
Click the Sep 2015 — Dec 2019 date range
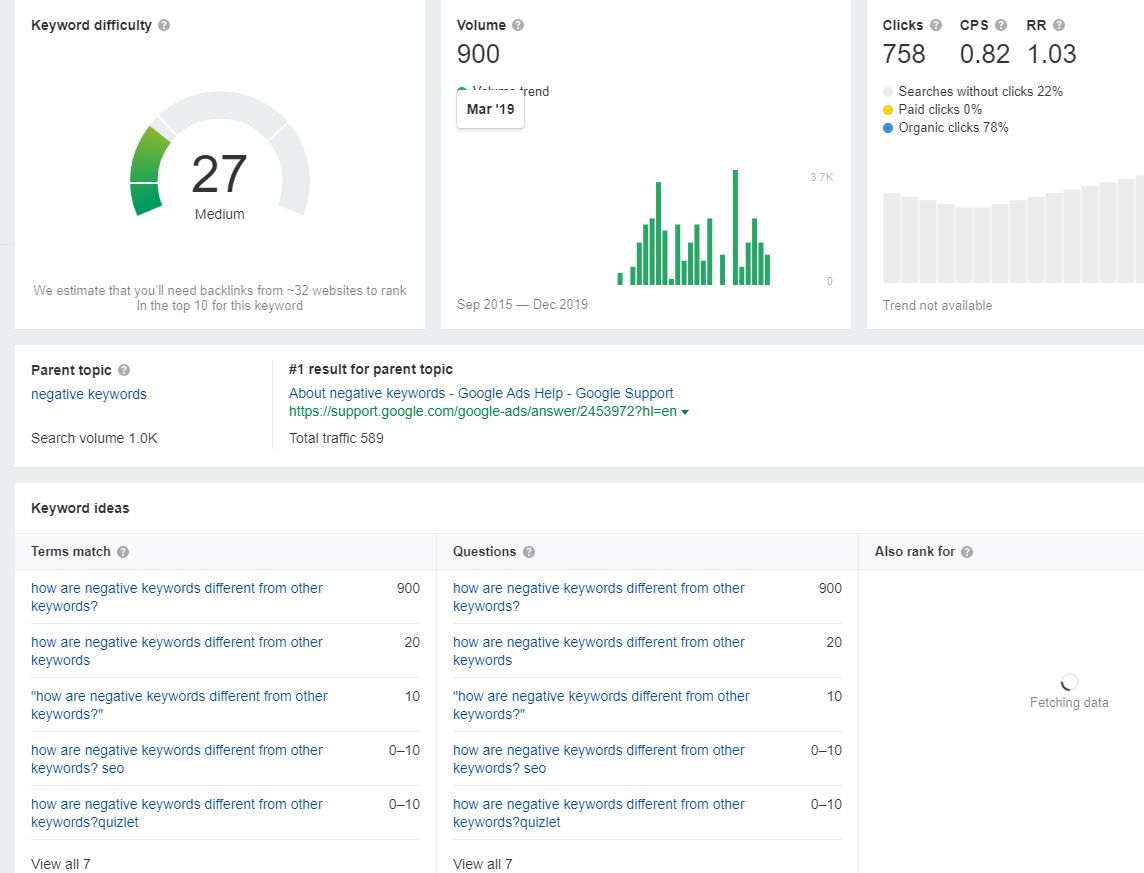tap(522, 304)
